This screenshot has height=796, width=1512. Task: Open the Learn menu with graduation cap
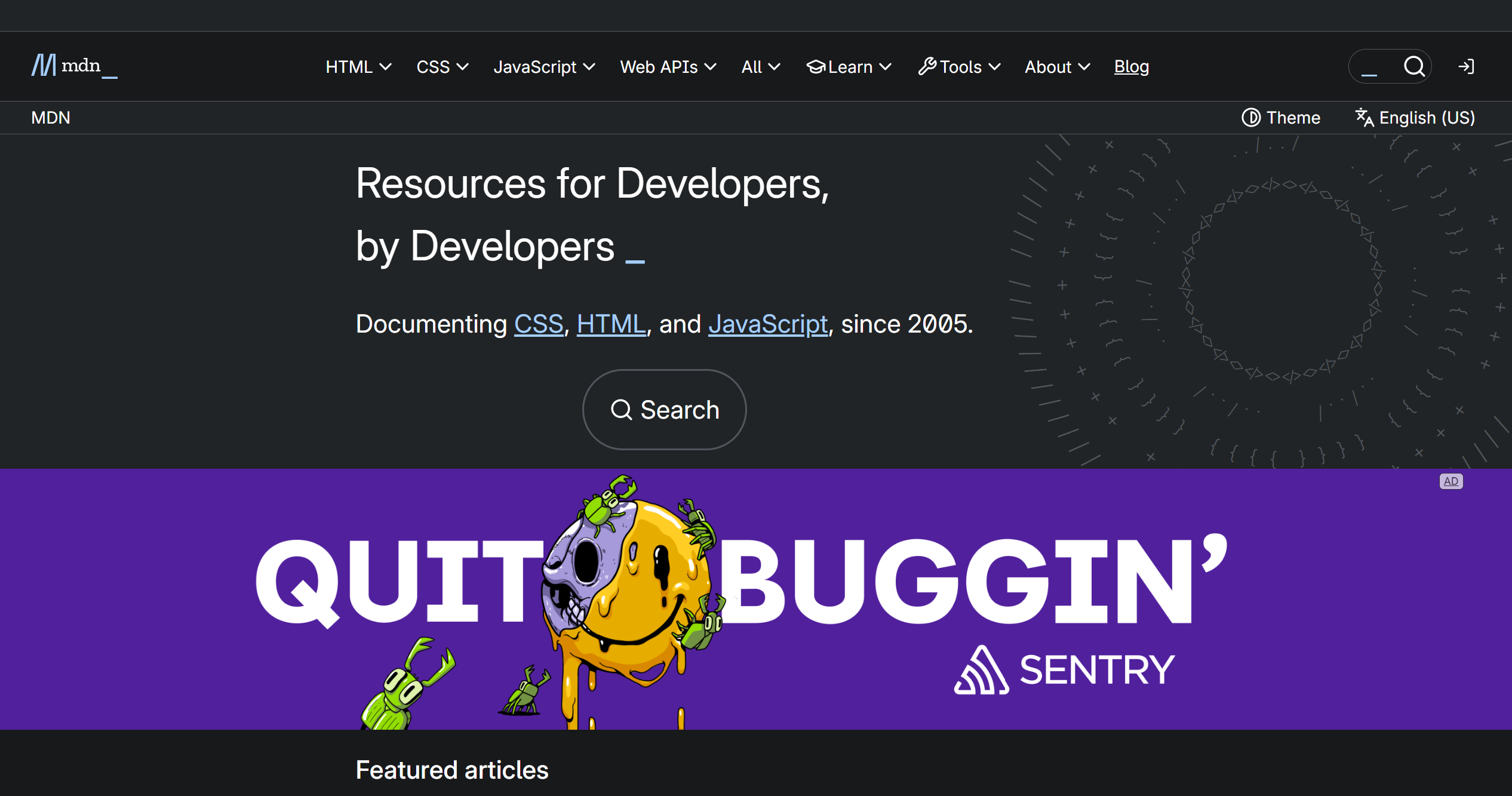pos(849,67)
